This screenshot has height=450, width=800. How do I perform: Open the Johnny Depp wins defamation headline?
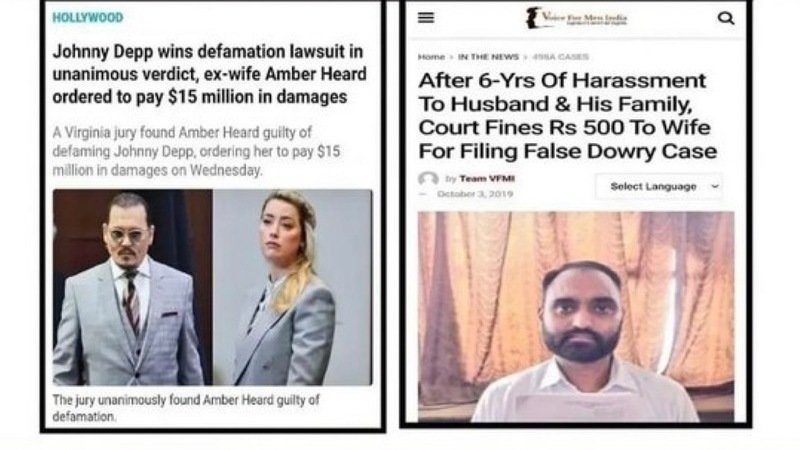click(x=209, y=74)
